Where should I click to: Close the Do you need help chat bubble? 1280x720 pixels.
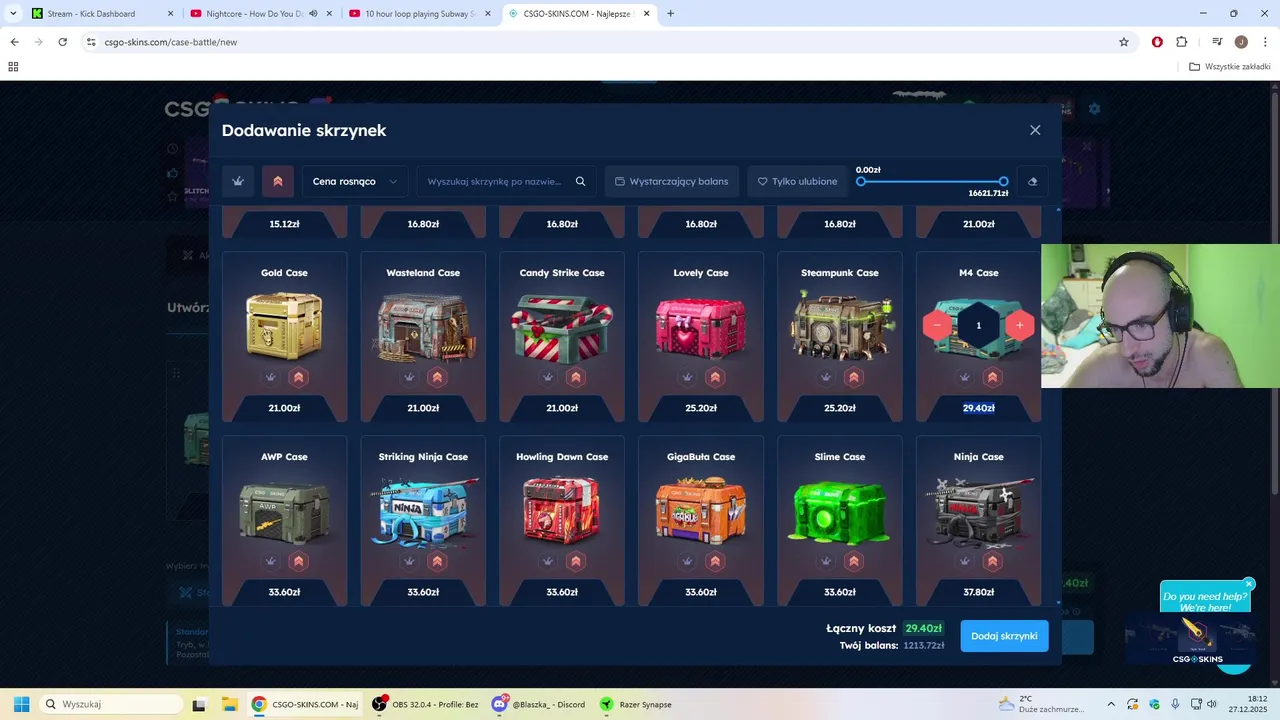point(1249,584)
